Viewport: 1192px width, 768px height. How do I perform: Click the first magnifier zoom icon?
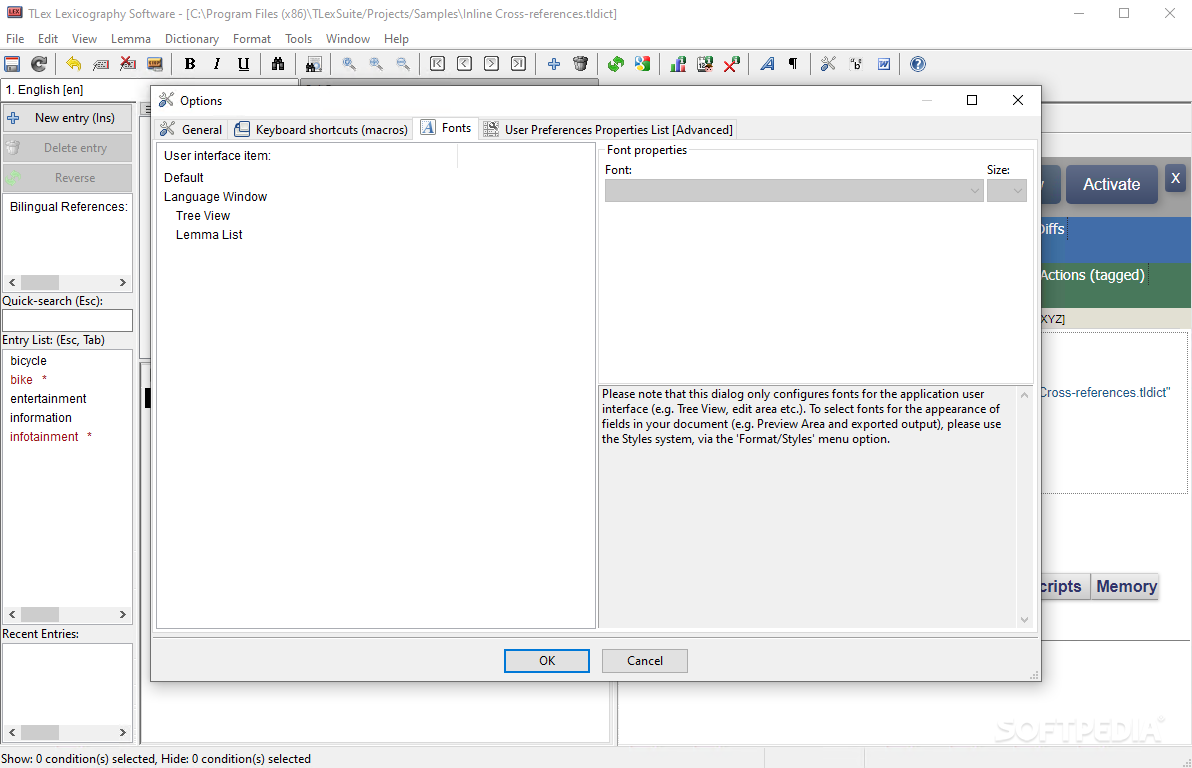coord(349,64)
